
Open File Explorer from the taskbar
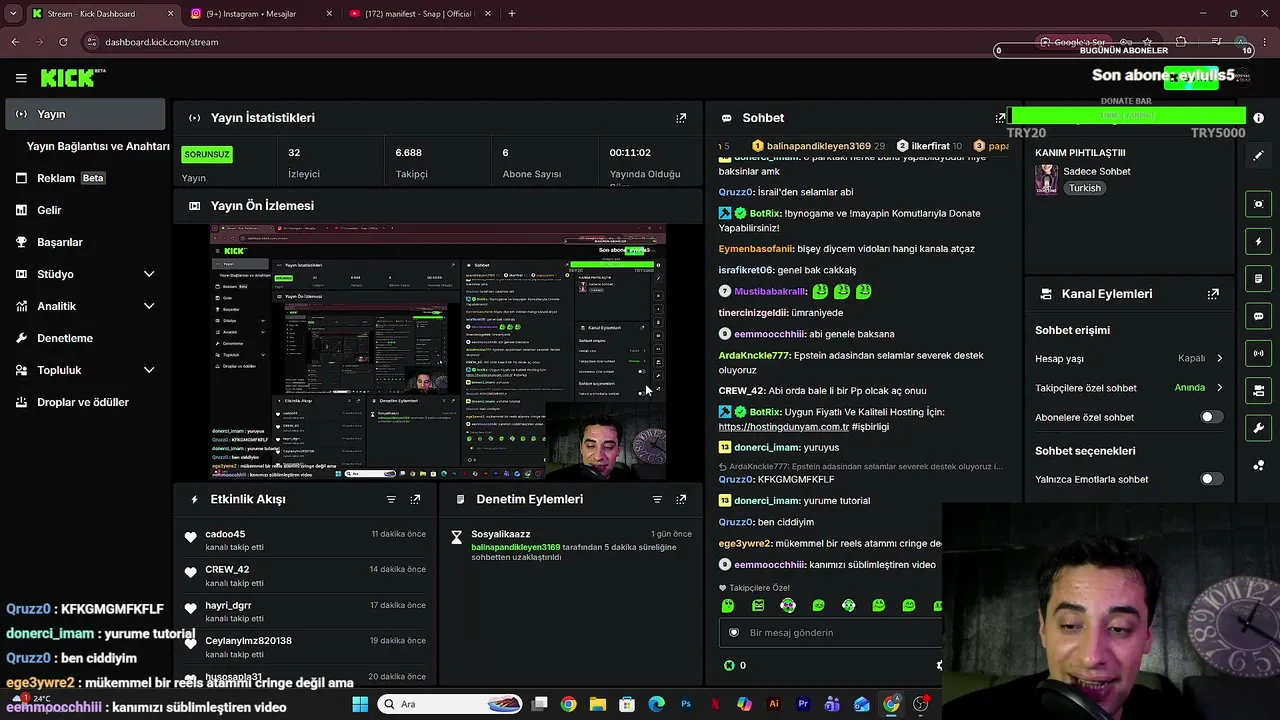coord(598,704)
